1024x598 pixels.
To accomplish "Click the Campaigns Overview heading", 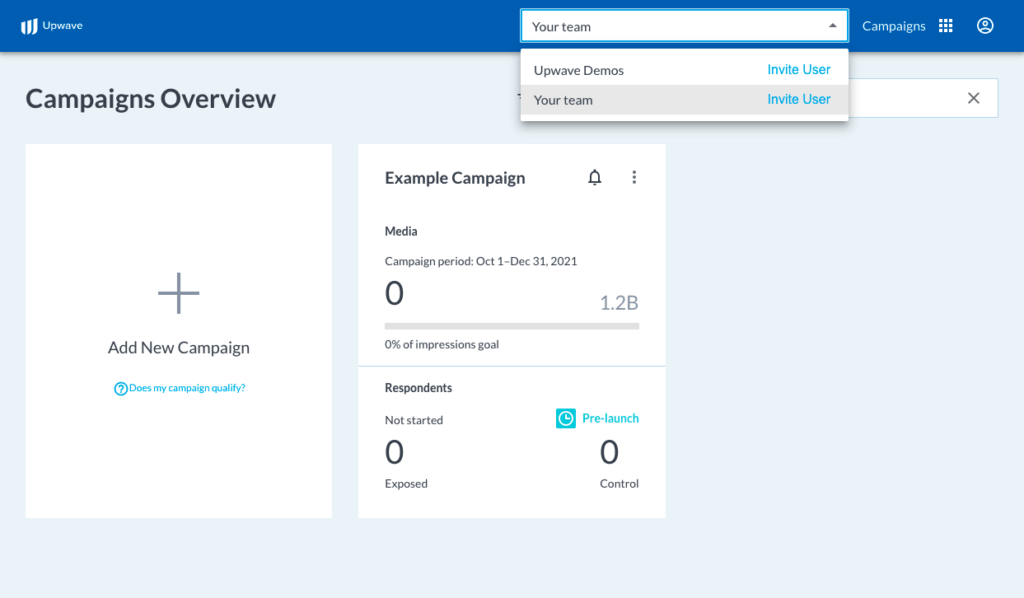I will (151, 99).
